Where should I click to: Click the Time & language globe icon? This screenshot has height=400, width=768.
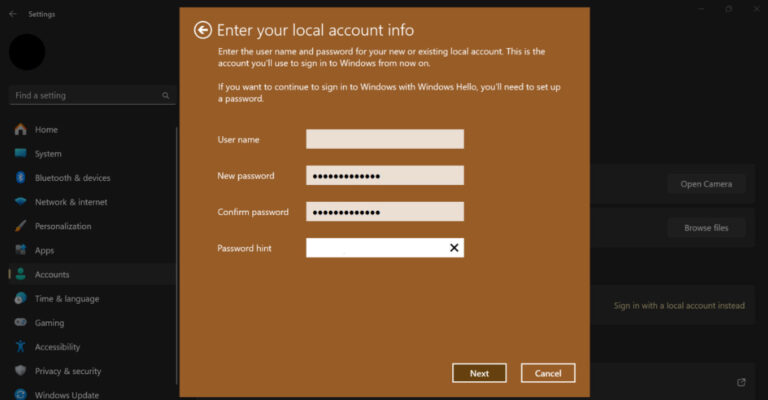21,298
